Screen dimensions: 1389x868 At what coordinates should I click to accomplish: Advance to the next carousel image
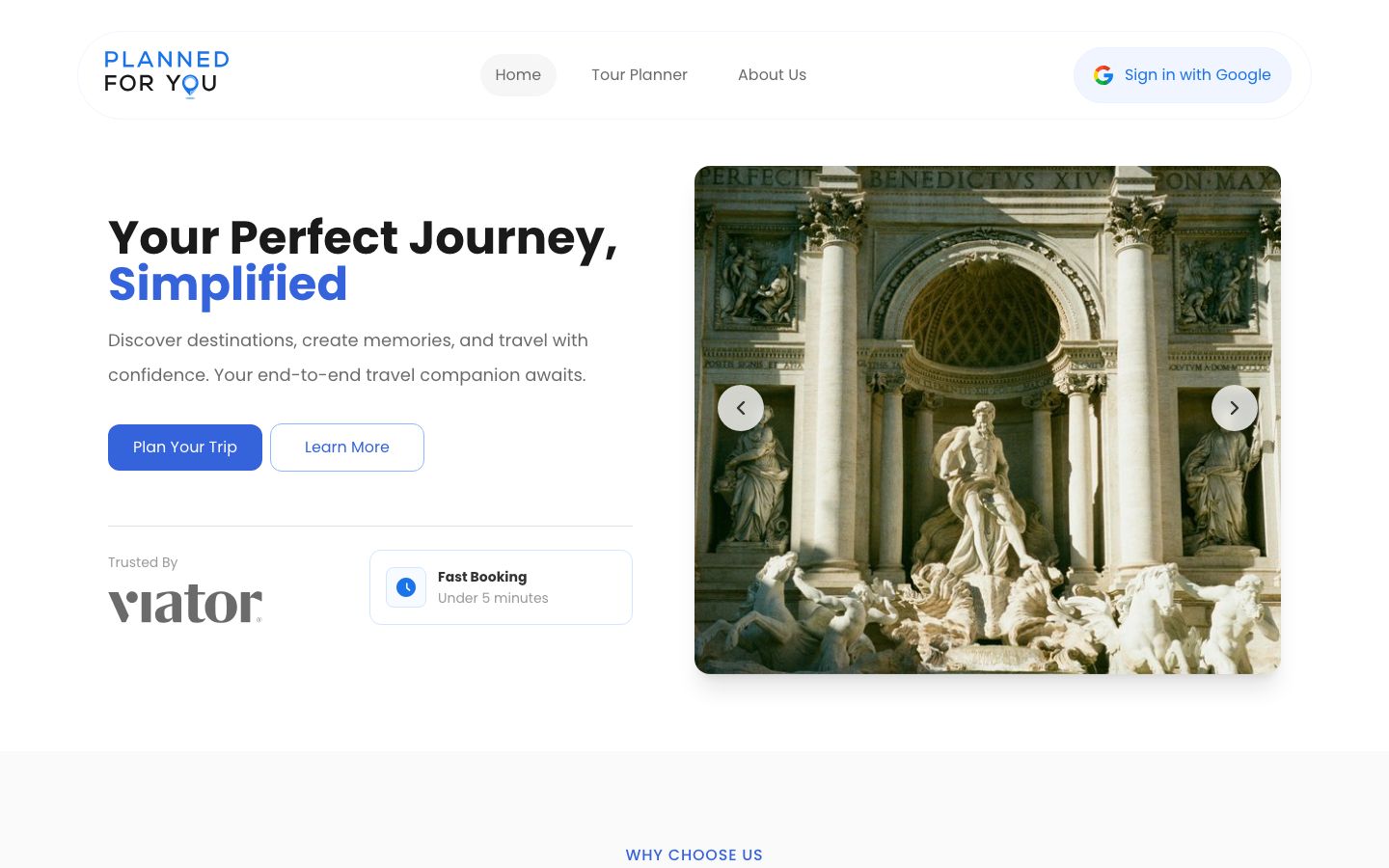(x=1235, y=408)
